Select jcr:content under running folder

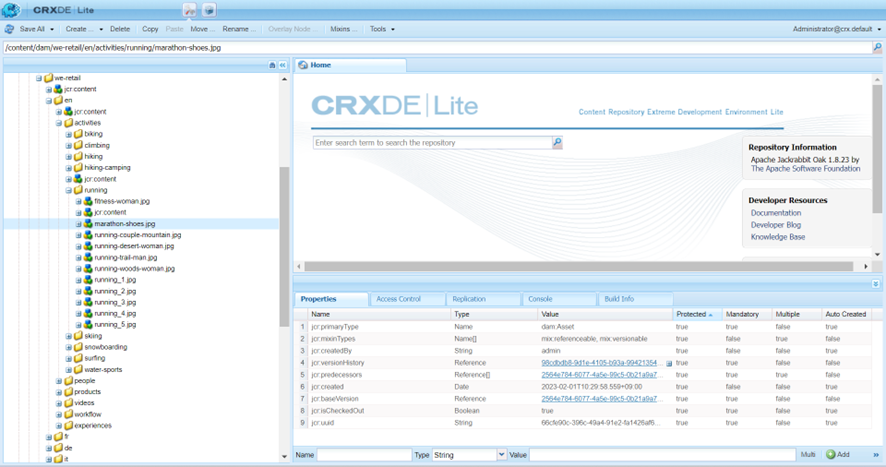(110, 213)
